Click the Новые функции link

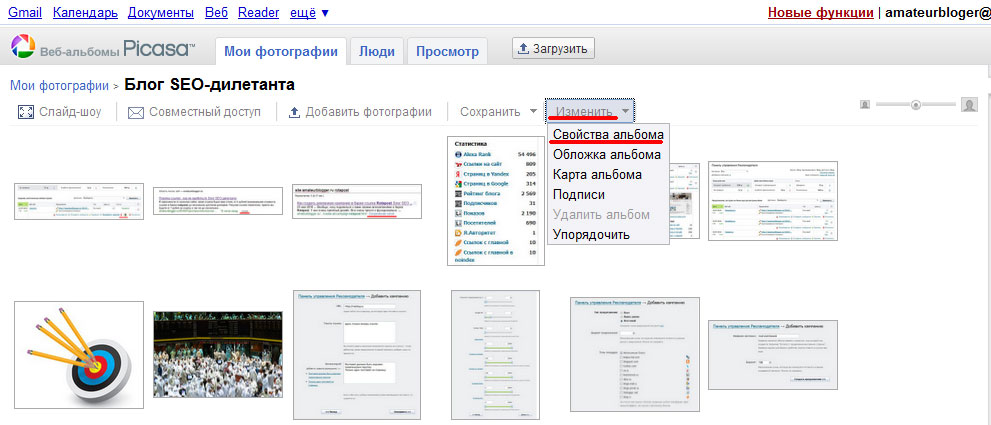820,13
